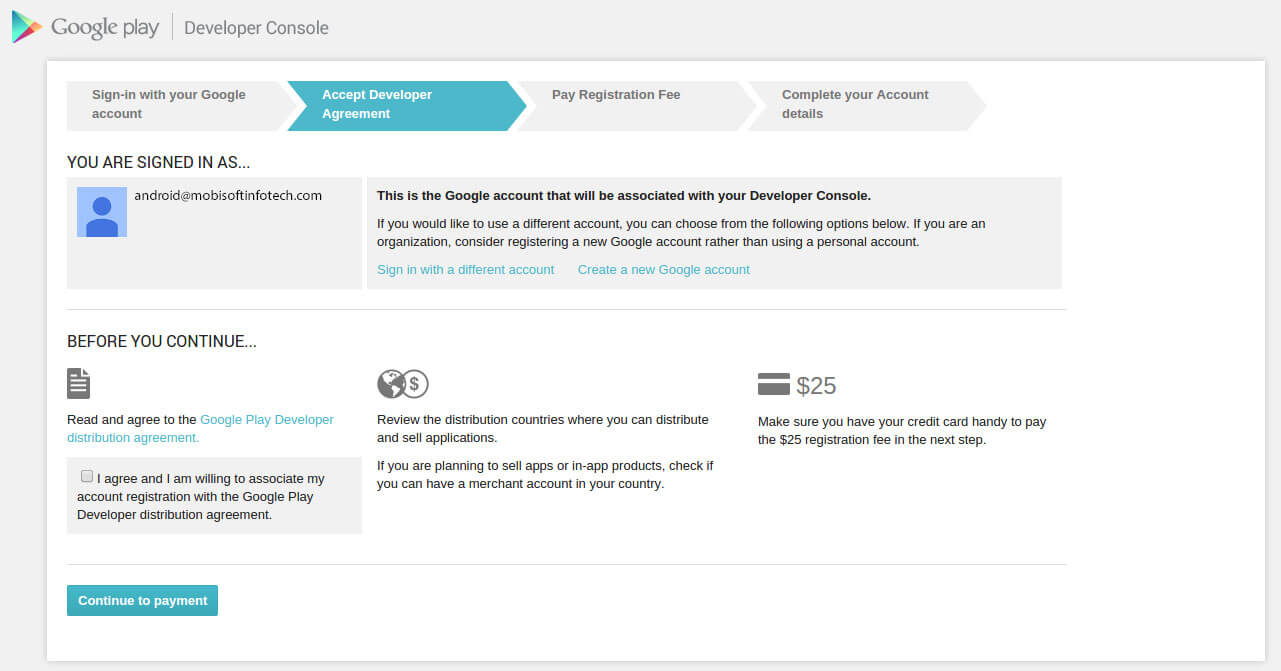
Task: Click 'Continue to payment' button
Action: coord(142,601)
